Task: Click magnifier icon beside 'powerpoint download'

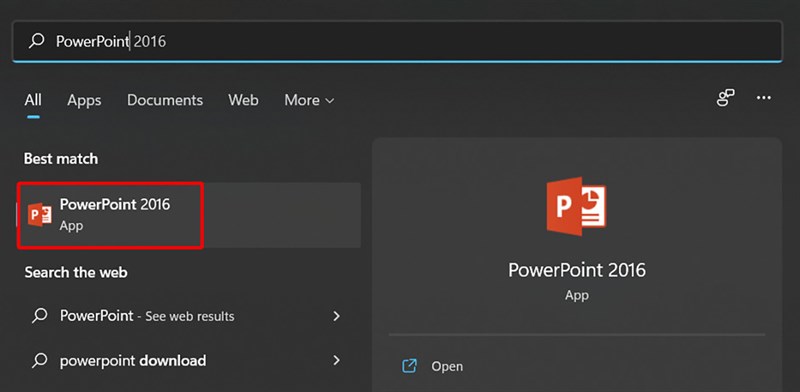Action: coord(39,361)
